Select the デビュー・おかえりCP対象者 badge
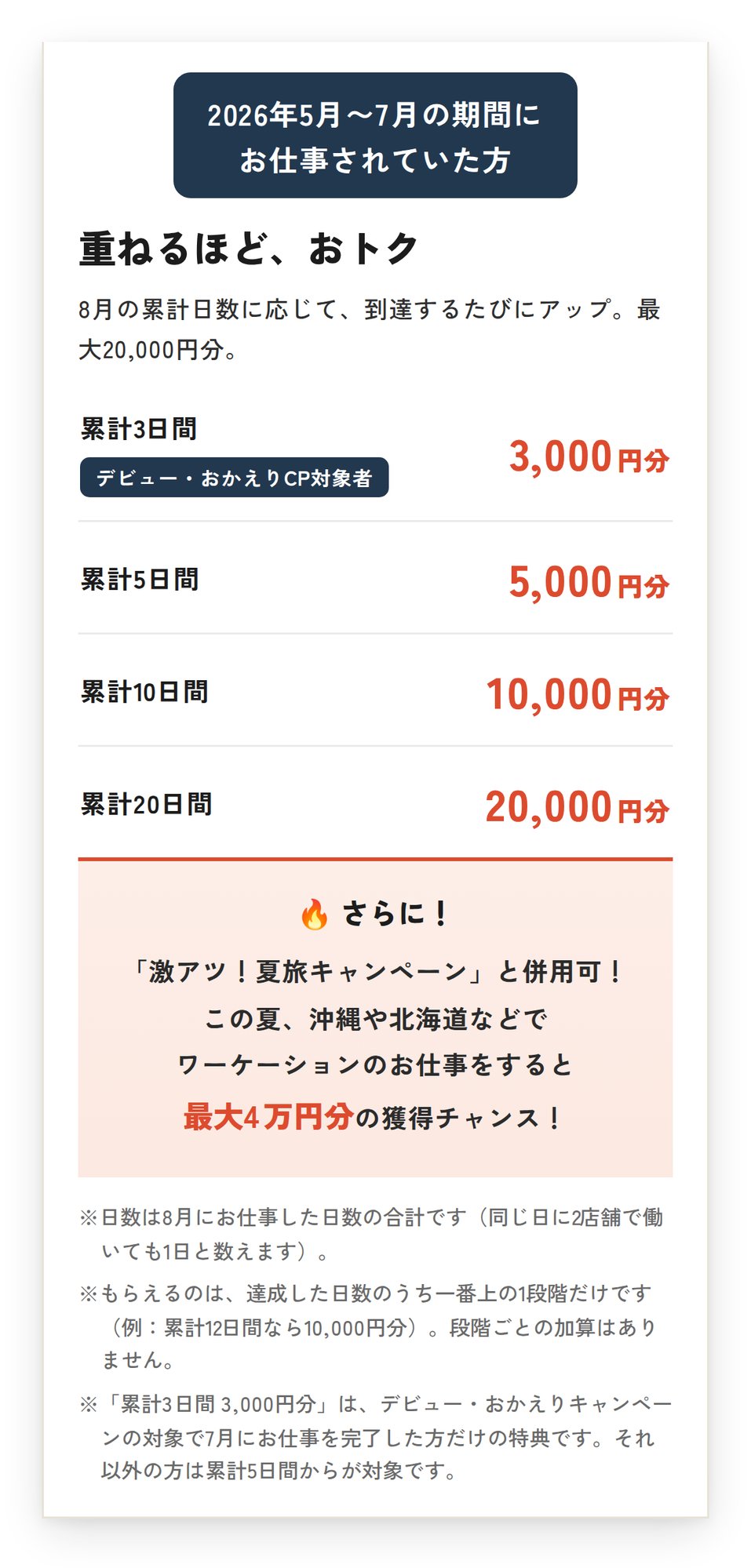Screen dimensions: 751x1568 pyautogui.click(x=234, y=478)
